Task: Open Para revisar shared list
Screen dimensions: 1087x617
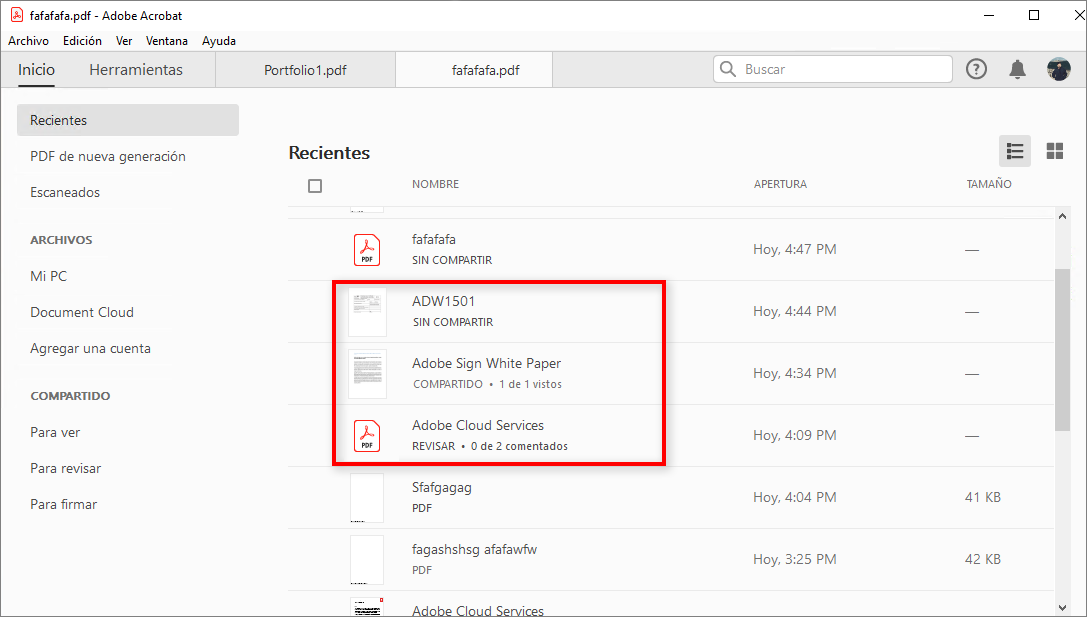Action: click(x=65, y=469)
